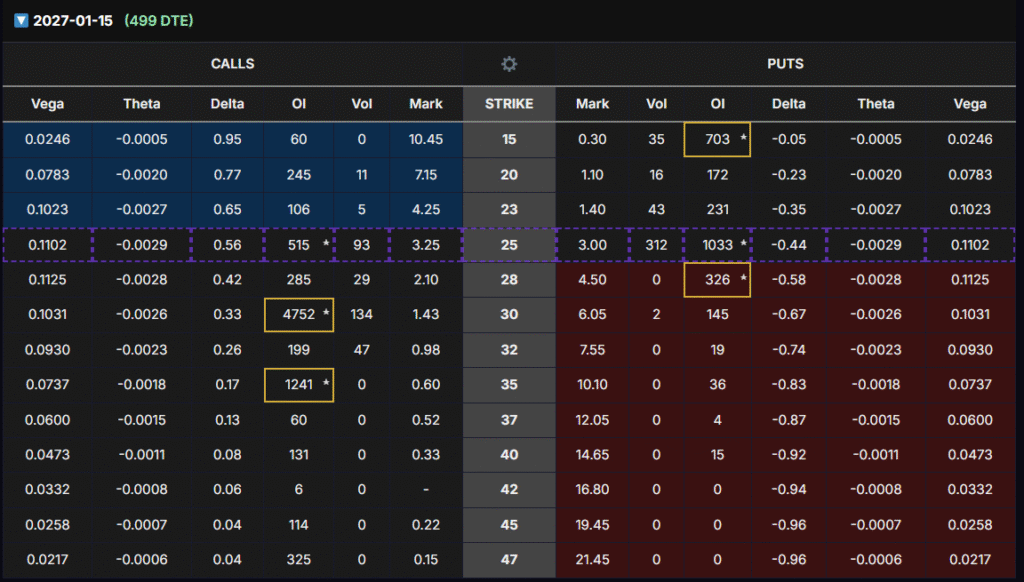Collapse the 2027-01-15 expiration section
Viewport: 1024px width, 582px height.
[20, 21]
